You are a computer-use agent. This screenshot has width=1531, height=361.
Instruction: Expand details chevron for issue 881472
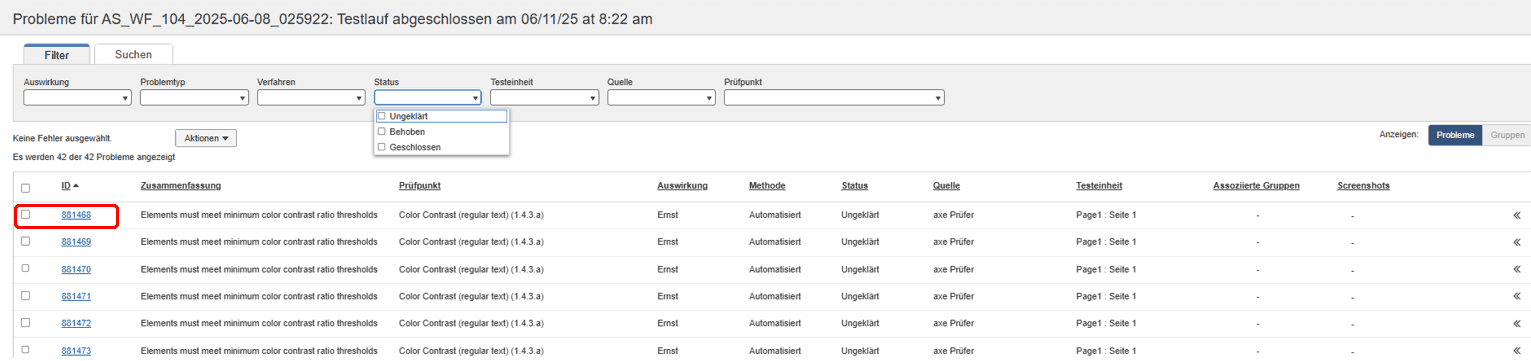pos(1517,323)
